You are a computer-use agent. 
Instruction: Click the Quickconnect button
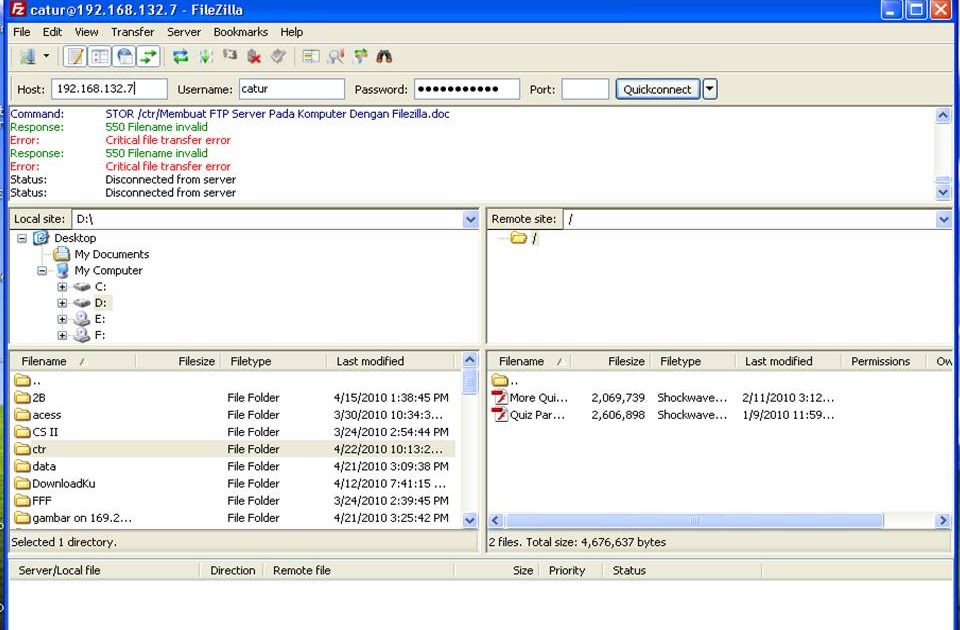657,89
